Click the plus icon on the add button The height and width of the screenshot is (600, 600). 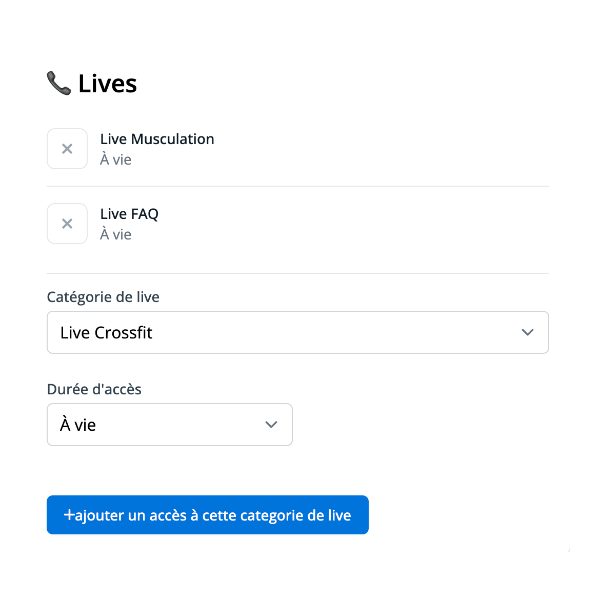[69, 515]
